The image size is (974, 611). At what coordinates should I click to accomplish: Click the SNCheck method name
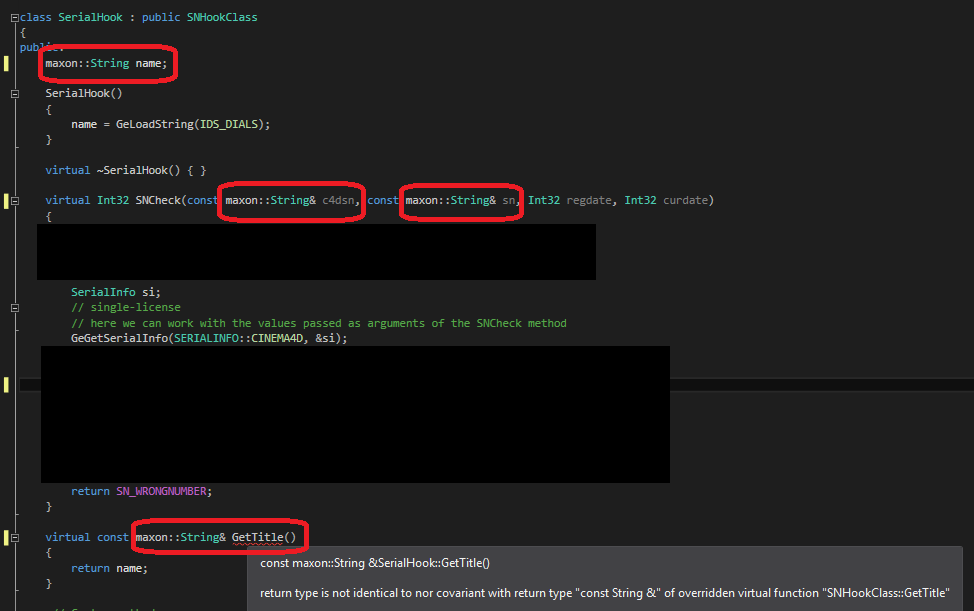157,201
